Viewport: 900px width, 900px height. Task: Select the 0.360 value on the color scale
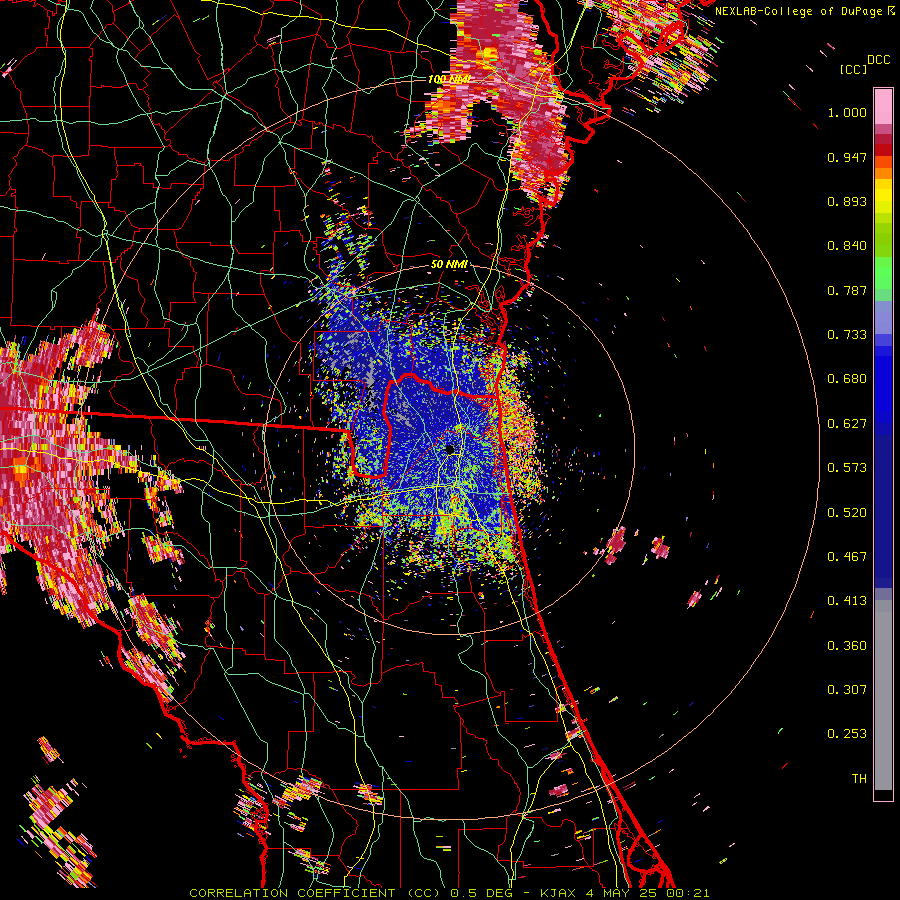pos(847,646)
